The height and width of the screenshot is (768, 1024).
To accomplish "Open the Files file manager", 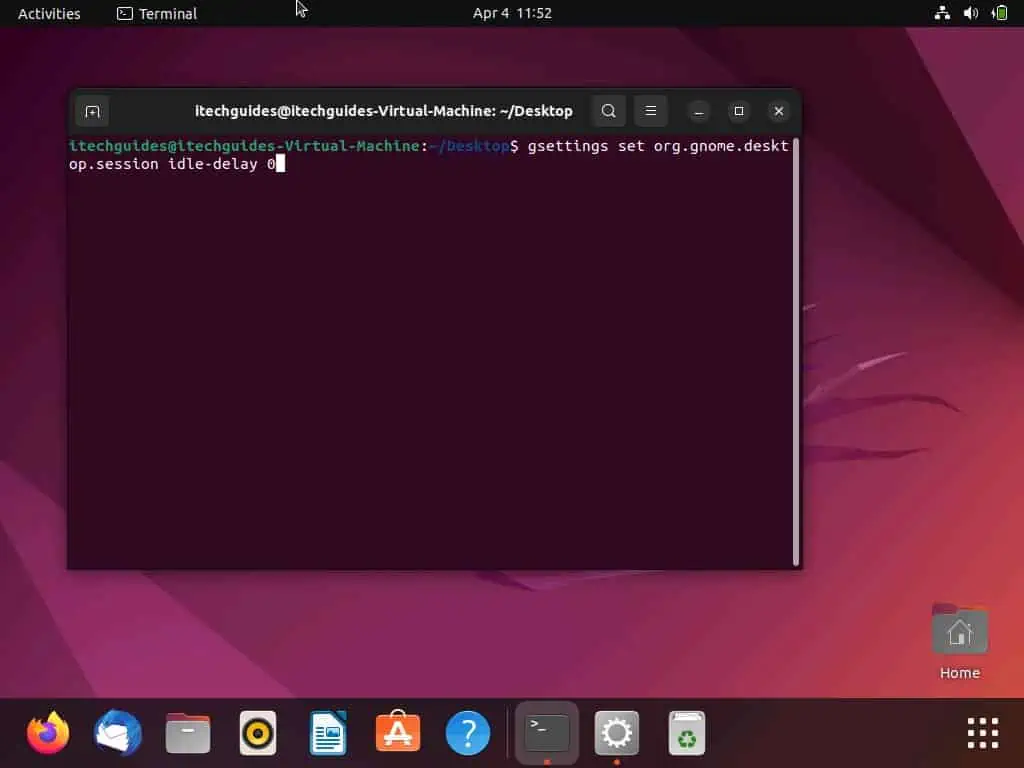I will pyautogui.click(x=187, y=732).
